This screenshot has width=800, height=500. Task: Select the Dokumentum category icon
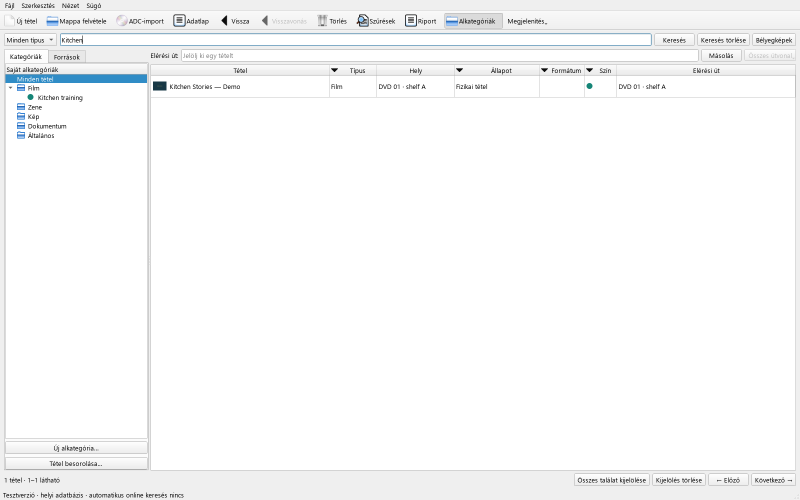pos(21,126)
